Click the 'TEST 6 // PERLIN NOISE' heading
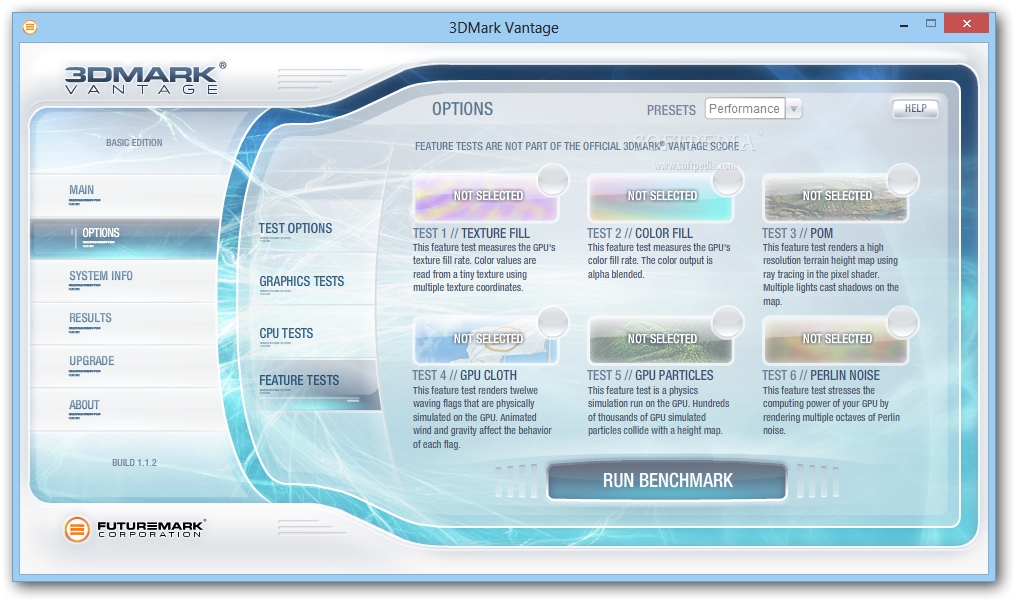The image size is (1016, 602). point(821,375)
